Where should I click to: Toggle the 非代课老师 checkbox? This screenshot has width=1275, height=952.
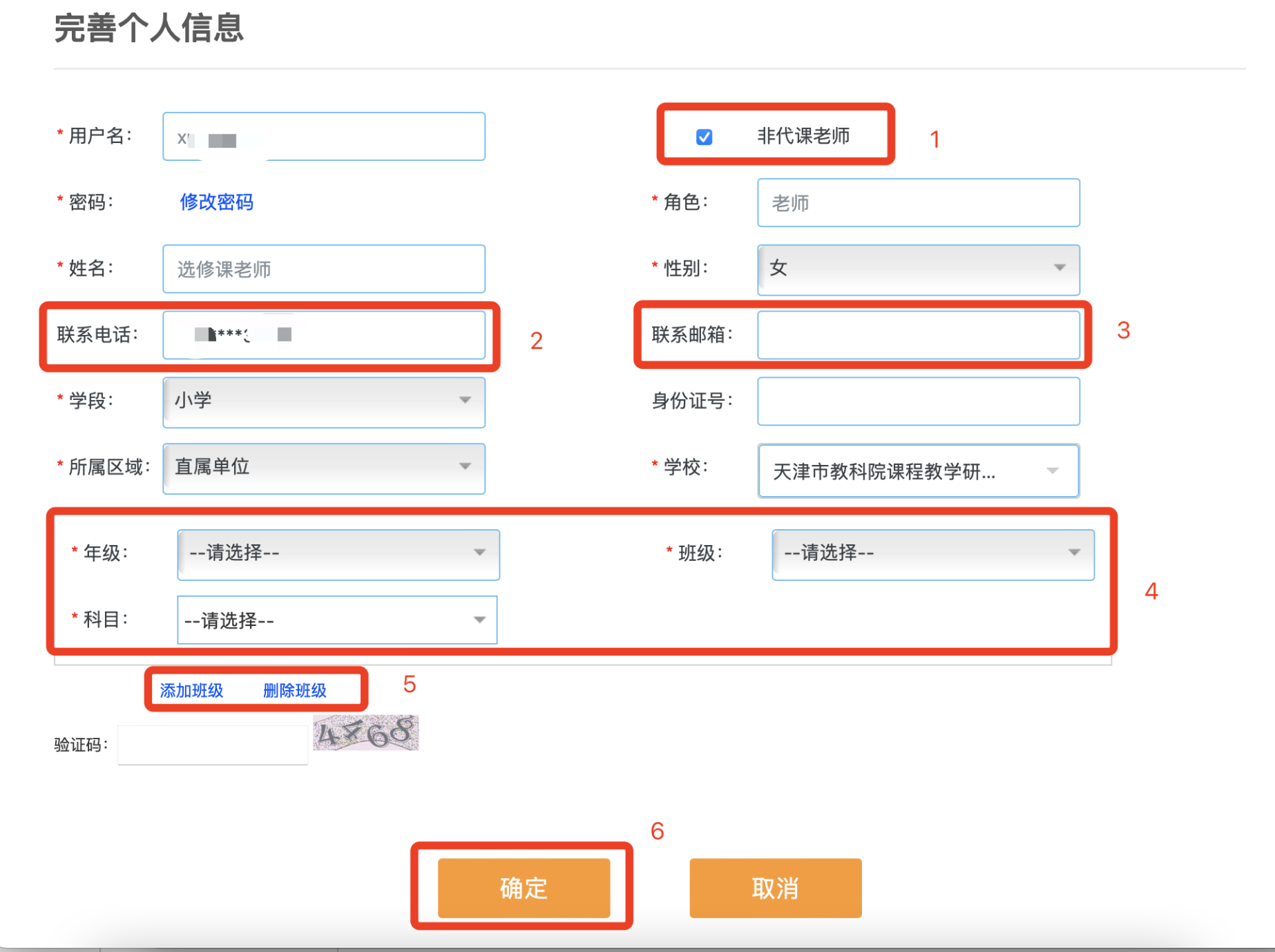704,137
